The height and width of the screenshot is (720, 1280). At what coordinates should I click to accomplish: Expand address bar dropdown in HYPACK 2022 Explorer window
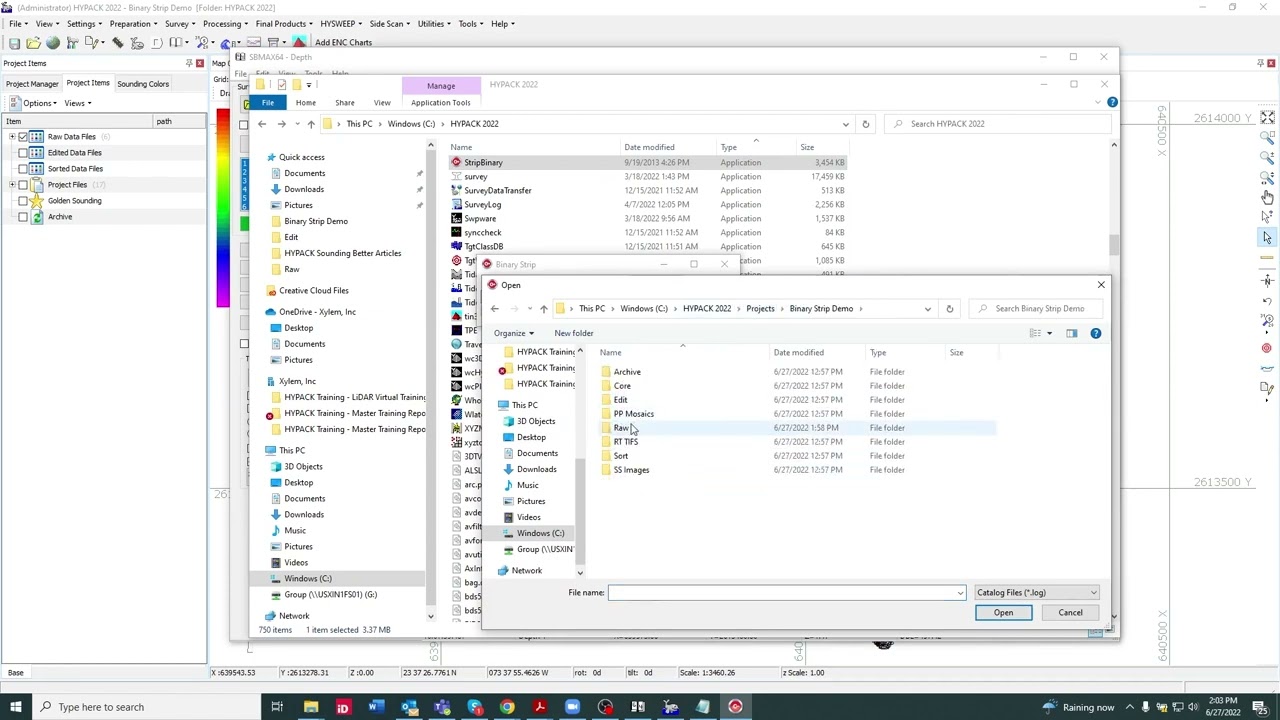[845, 124]
